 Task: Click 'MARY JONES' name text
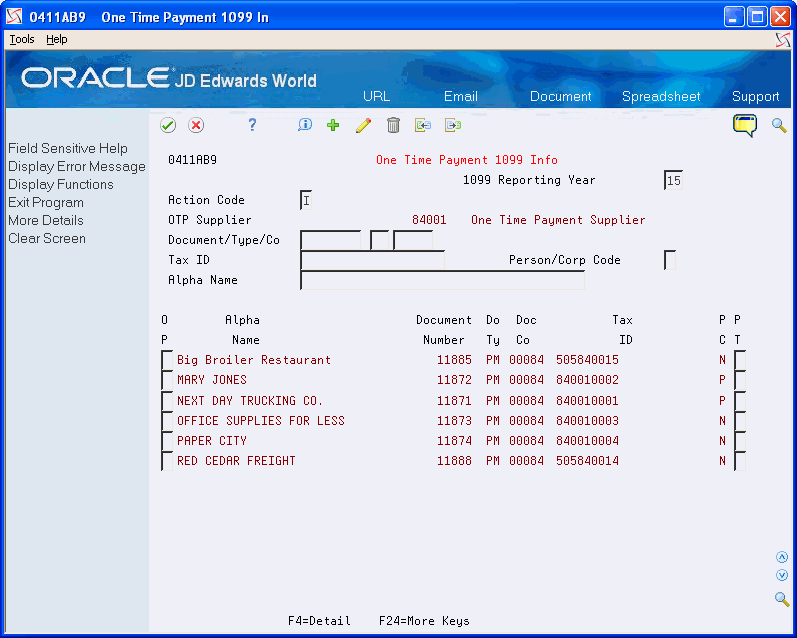211,380
